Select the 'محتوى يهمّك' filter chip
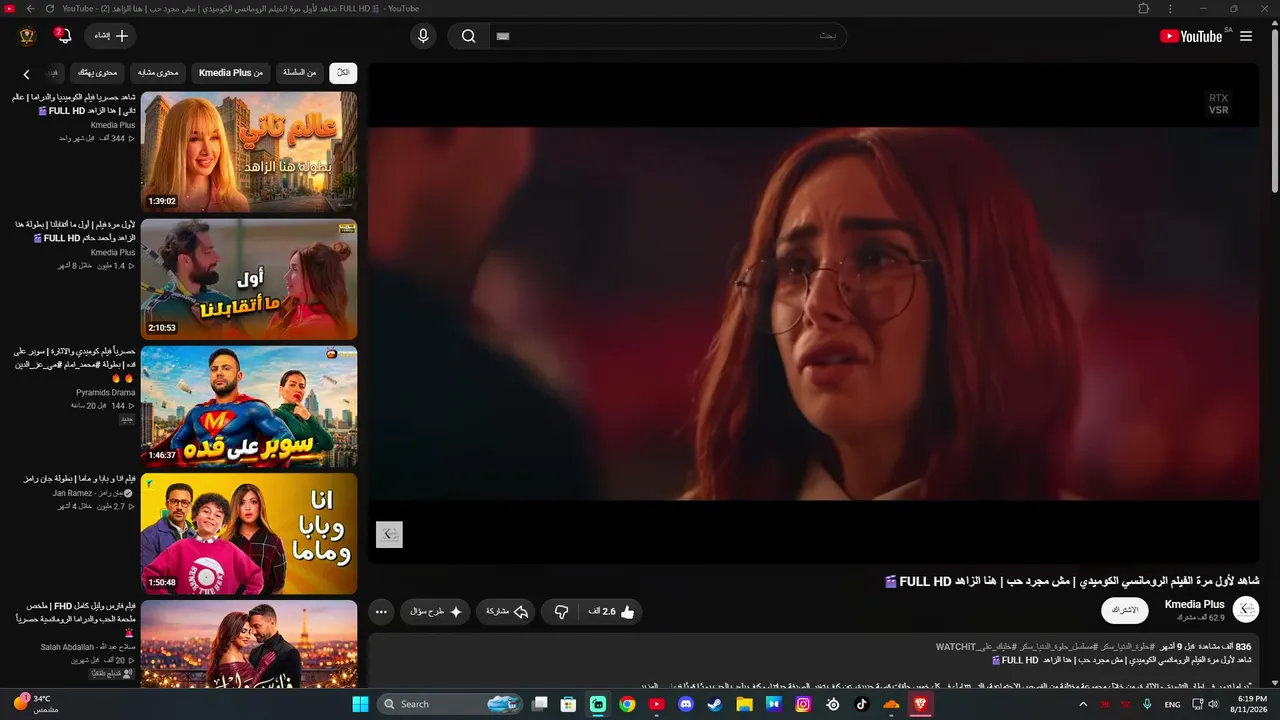The width and height of the screenshot is (1280, 720). pos(98,73)
